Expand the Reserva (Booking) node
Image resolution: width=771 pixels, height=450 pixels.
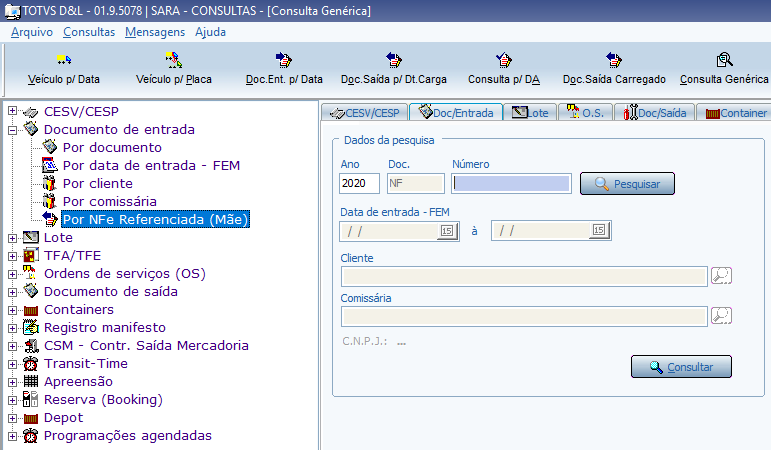[x=12, y=400]
